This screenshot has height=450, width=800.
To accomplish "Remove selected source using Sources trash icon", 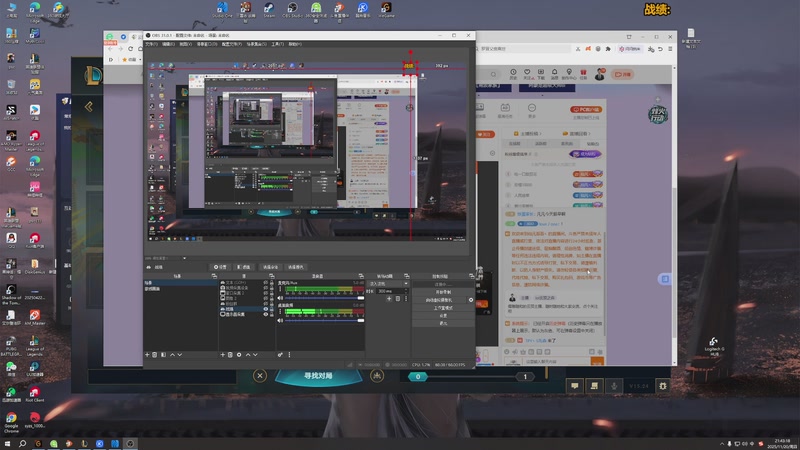I will point(230,355).
